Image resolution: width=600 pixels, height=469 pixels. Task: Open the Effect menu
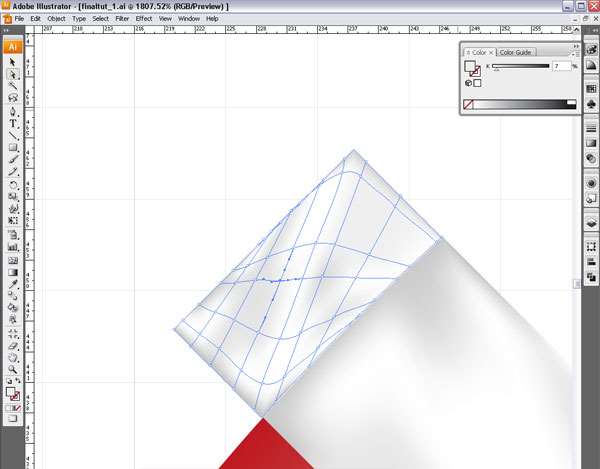coord(144,19)
